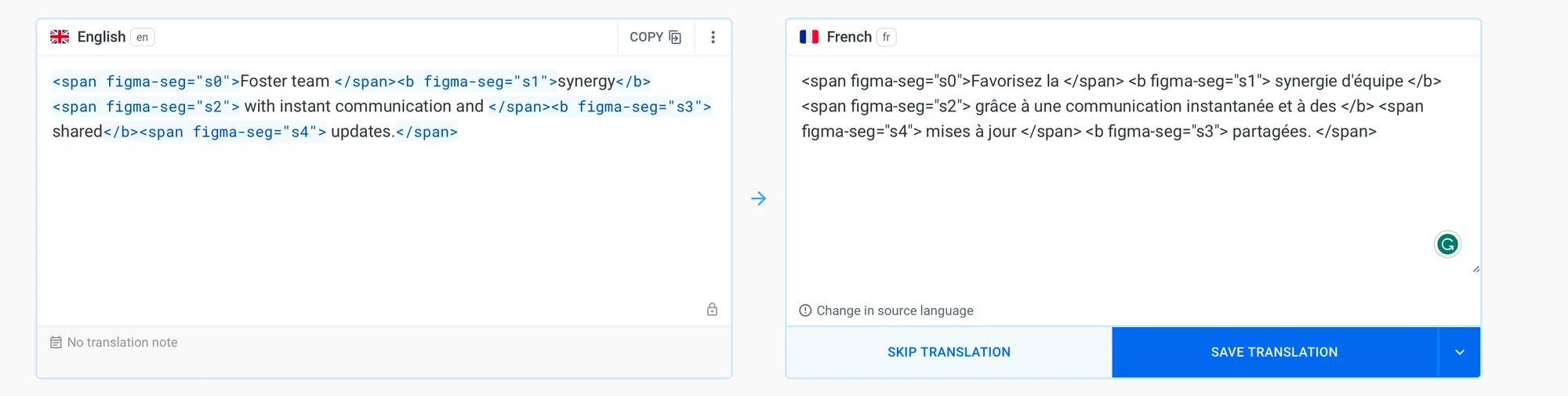The width and height of the screenshot is (1568, 396).
Task: Click the 'fr' language code badge
Action: (886, 37)
